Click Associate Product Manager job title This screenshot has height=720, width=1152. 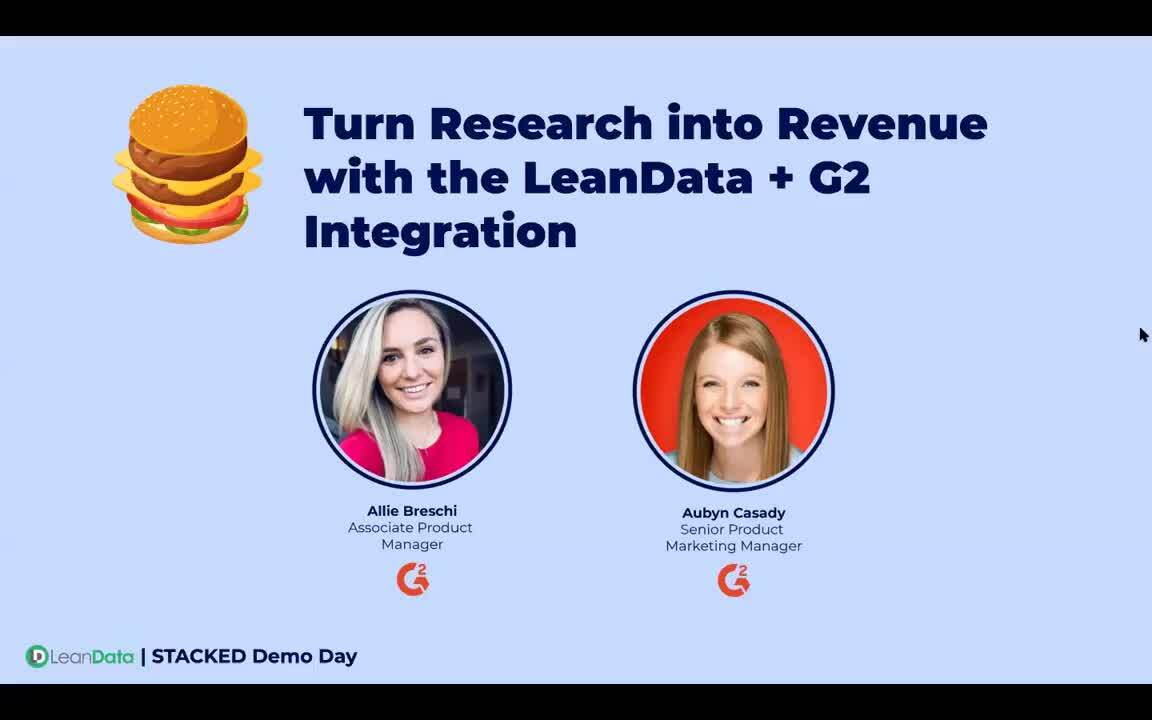click(410, 536)
